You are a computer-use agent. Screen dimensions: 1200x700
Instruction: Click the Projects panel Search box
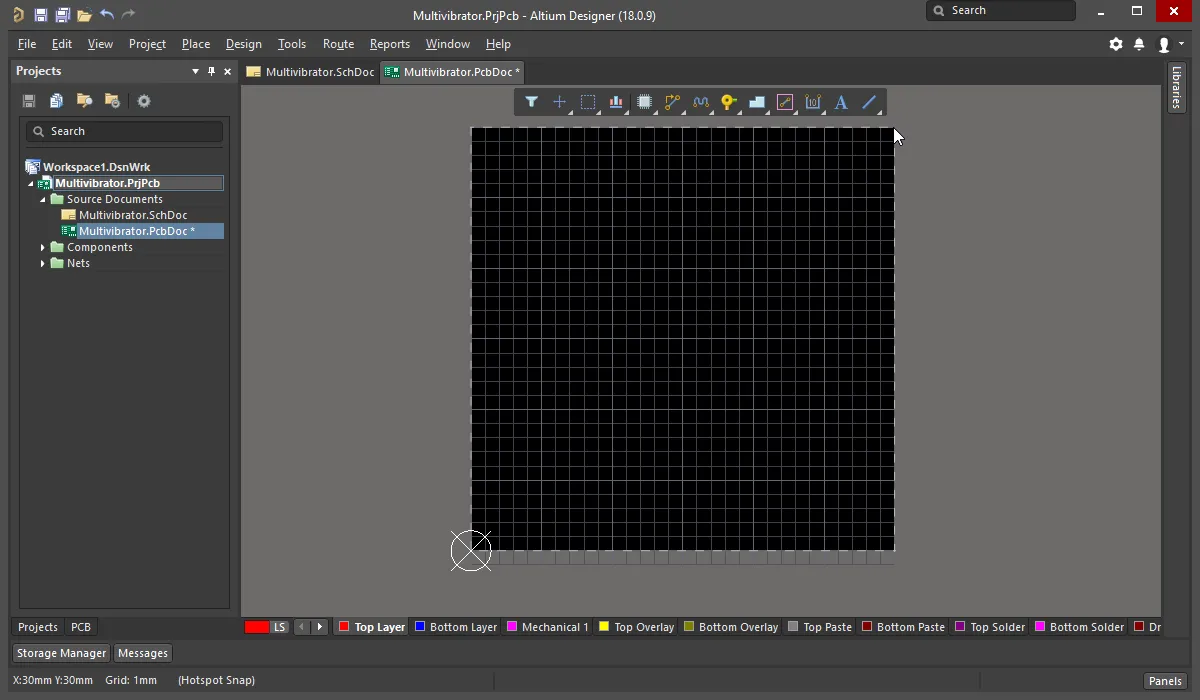tap(125, 131)
